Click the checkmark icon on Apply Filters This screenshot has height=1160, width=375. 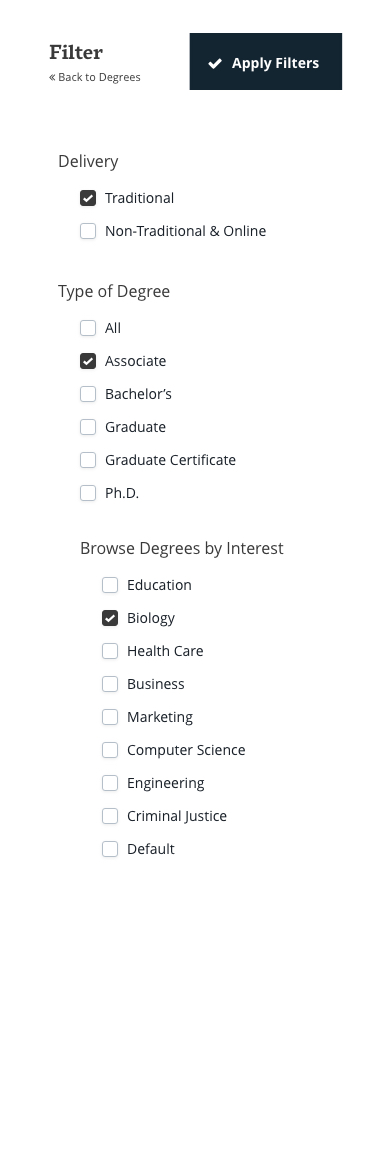coord(214,64)
